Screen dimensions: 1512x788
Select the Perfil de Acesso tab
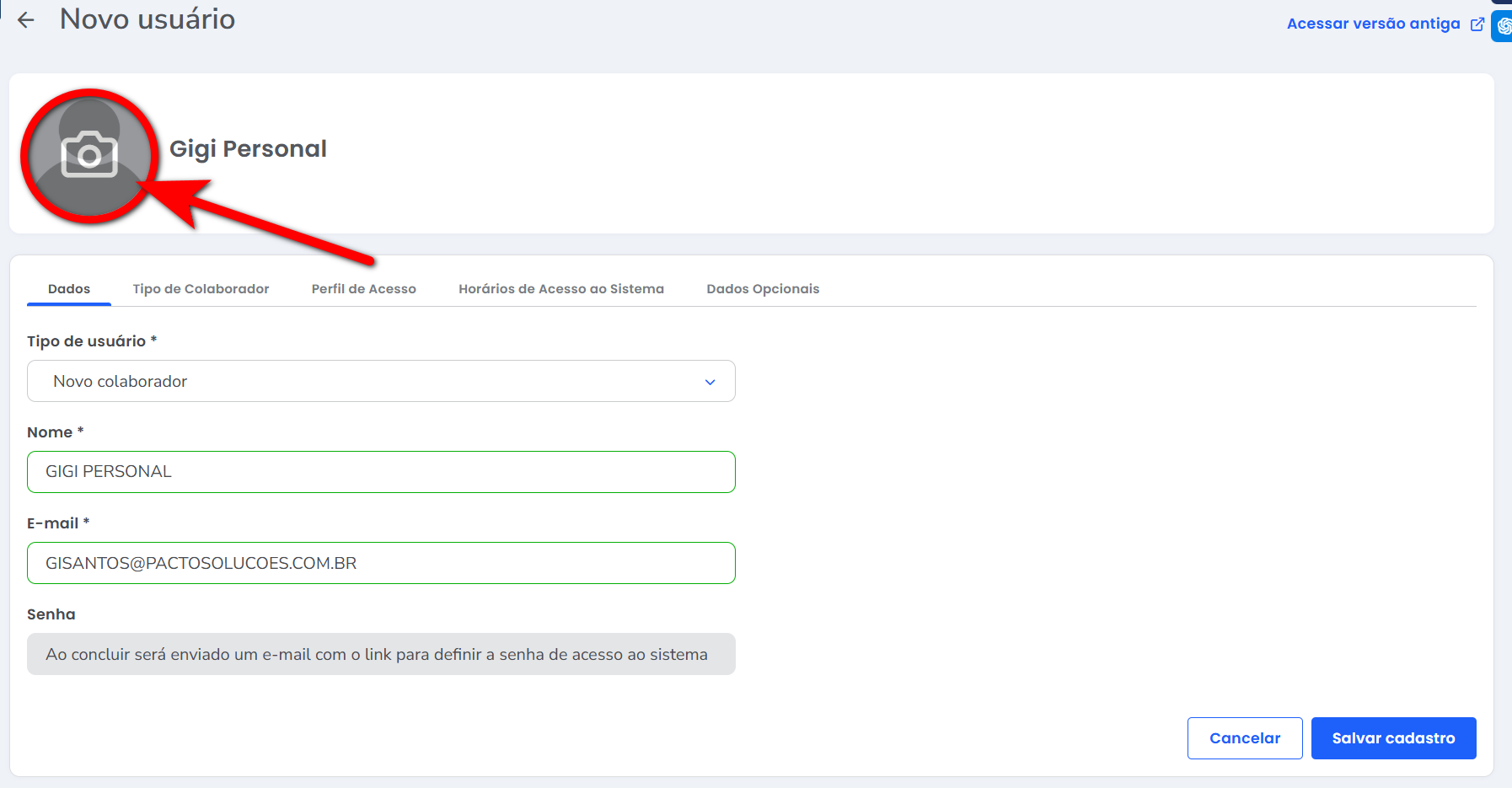tap(363, 289)
